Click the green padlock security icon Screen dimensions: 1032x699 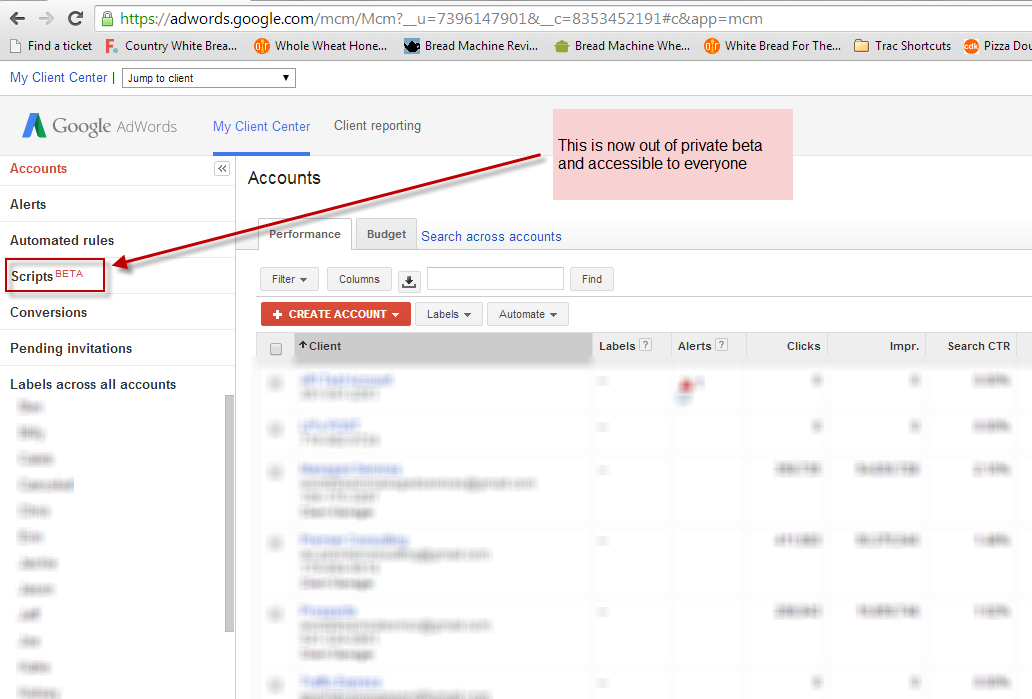point(107,18)
